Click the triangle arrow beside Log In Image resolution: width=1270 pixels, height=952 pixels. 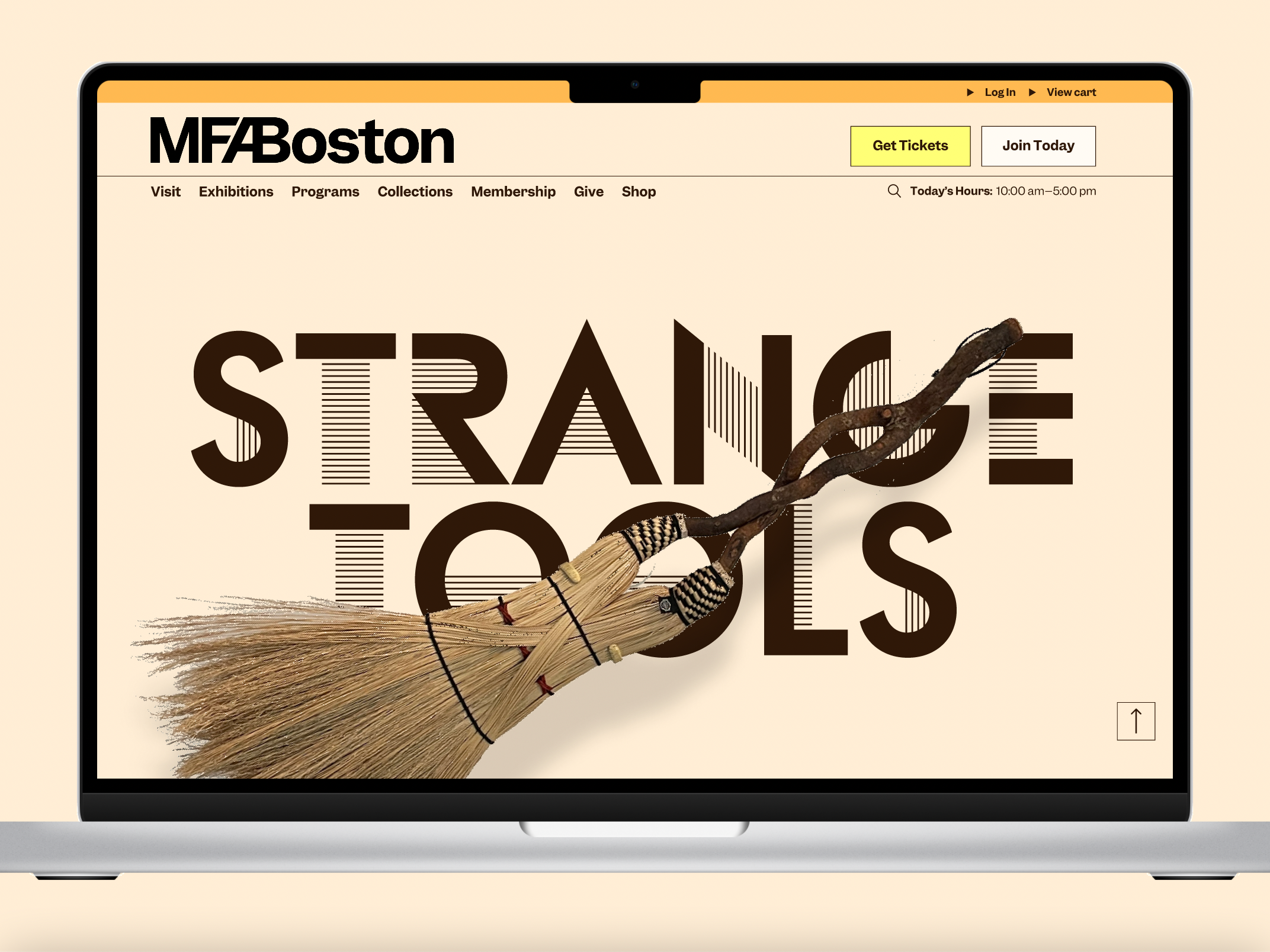[x=970, y=92]
